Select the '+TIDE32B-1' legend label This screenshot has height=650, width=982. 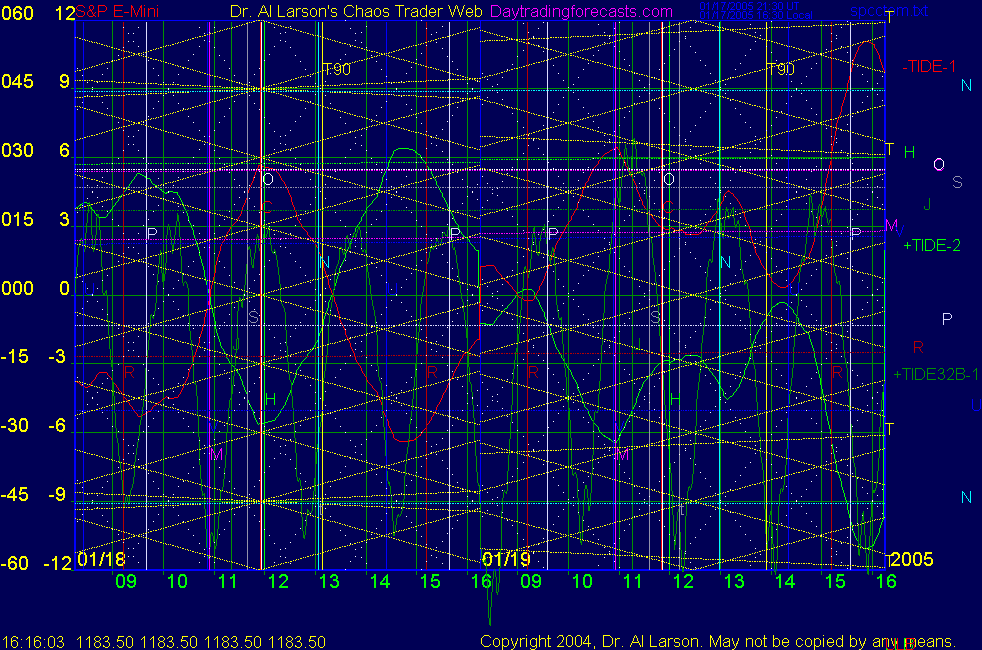[936, 374]
